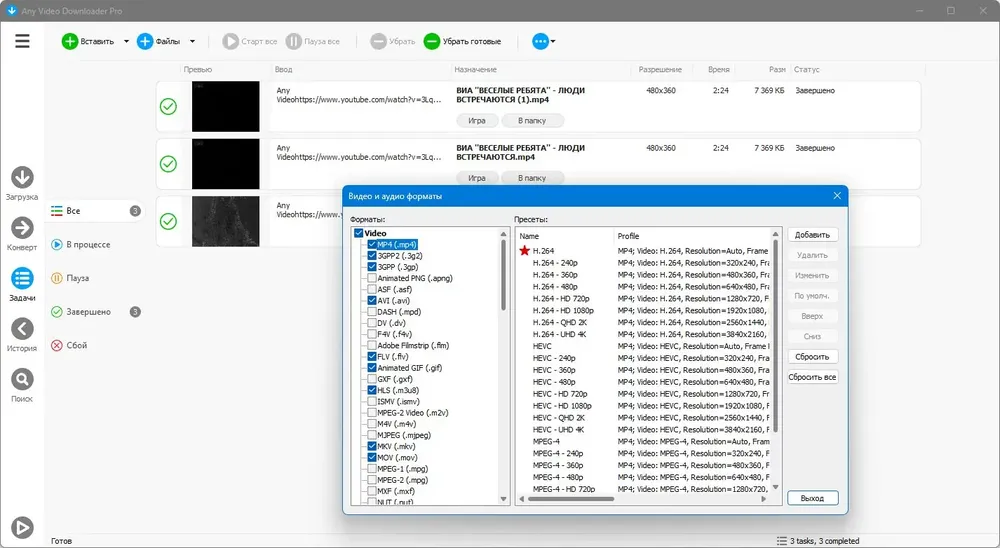Click Игра button of first task
The image size is (1000, 548).
[477, 121]
